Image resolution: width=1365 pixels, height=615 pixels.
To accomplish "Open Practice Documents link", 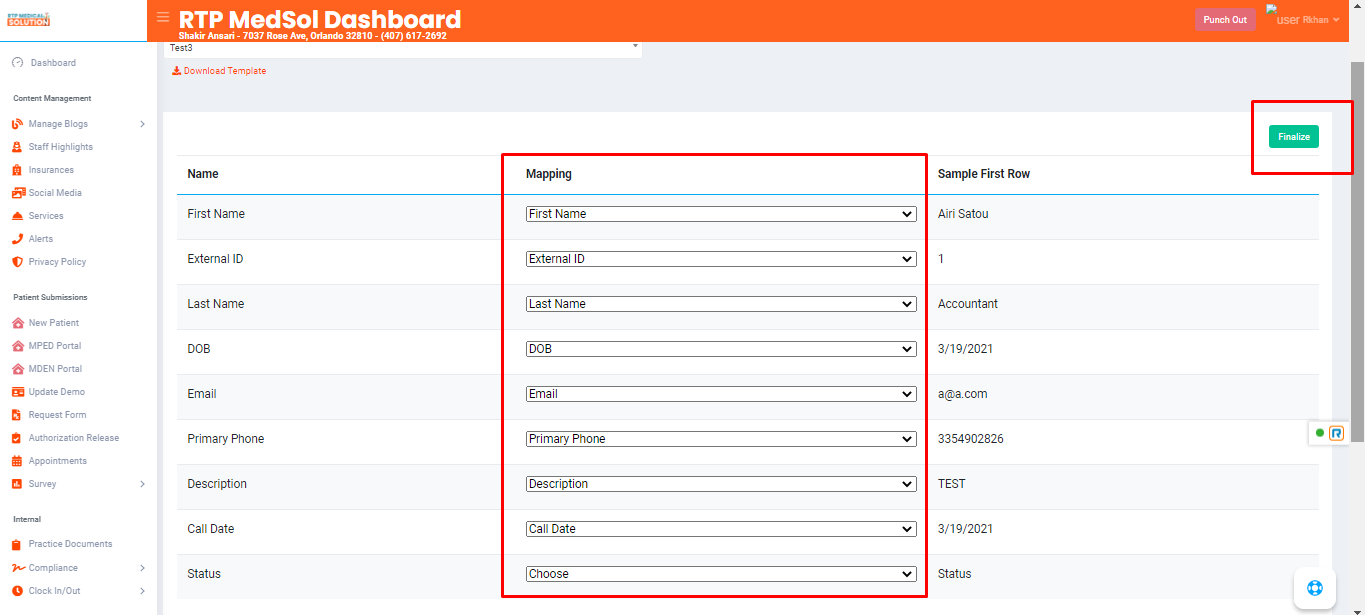I will click(70, 544).
